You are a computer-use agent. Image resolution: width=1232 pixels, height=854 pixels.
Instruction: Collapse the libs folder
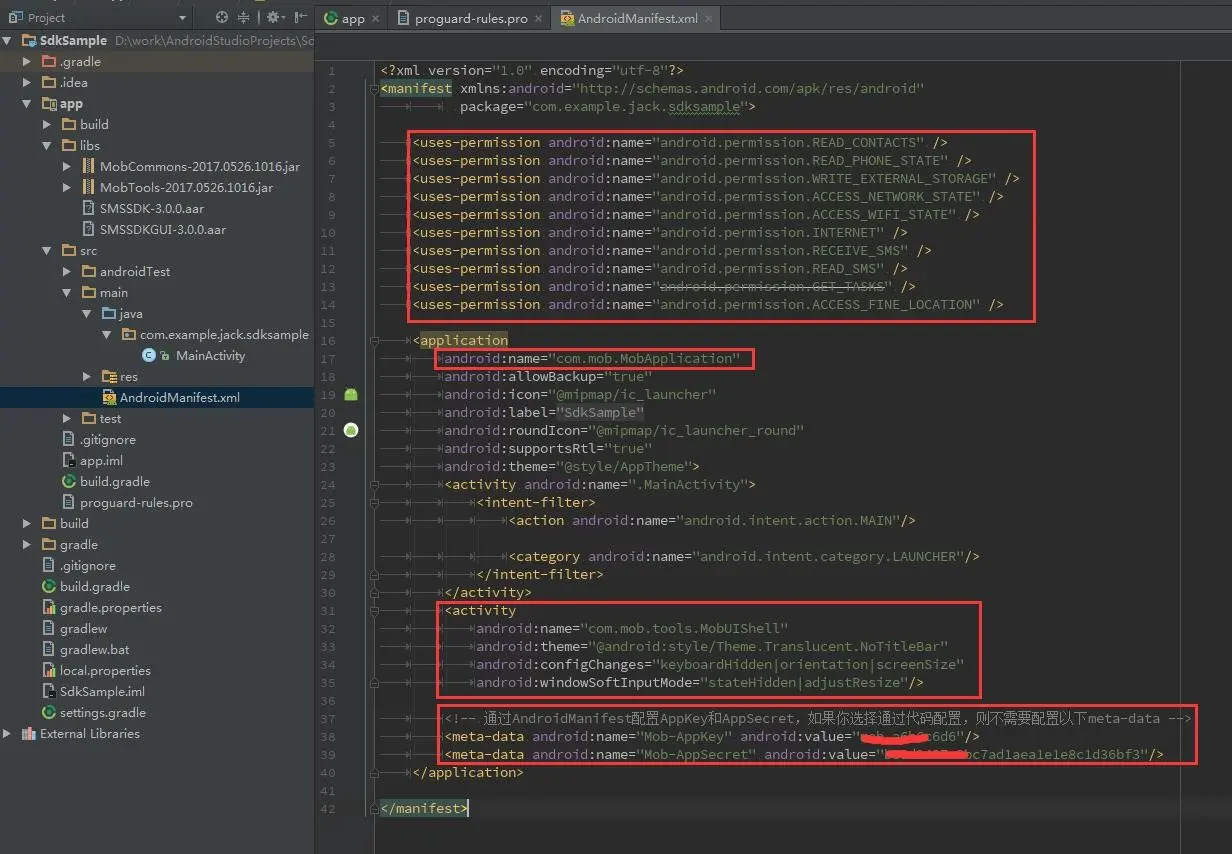click(47, 145)
